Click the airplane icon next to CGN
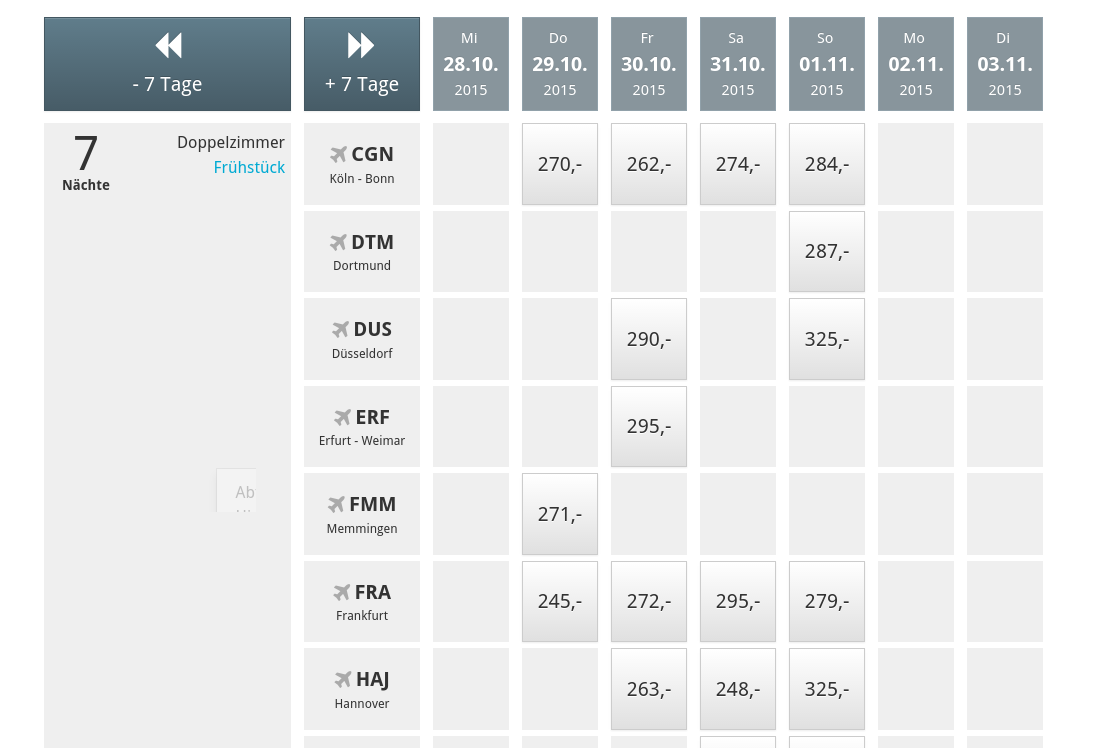Viewport: 1097px width, 748px height. click(339, 154)
